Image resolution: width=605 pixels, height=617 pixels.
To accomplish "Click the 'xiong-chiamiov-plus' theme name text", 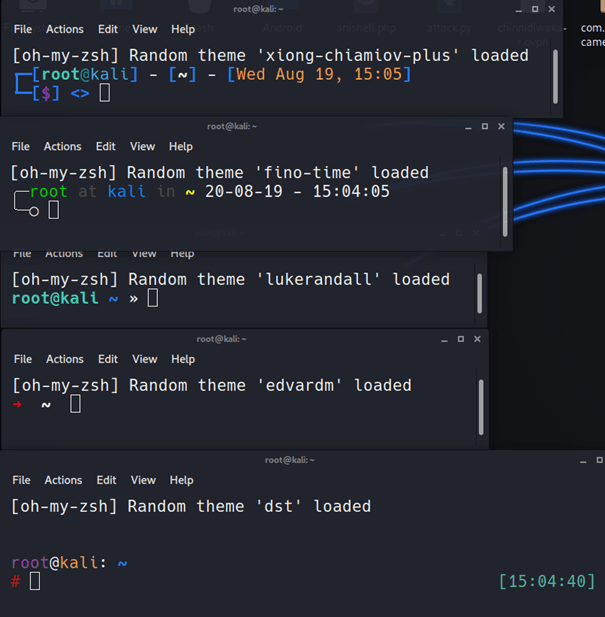I will (x=358, y=55).
